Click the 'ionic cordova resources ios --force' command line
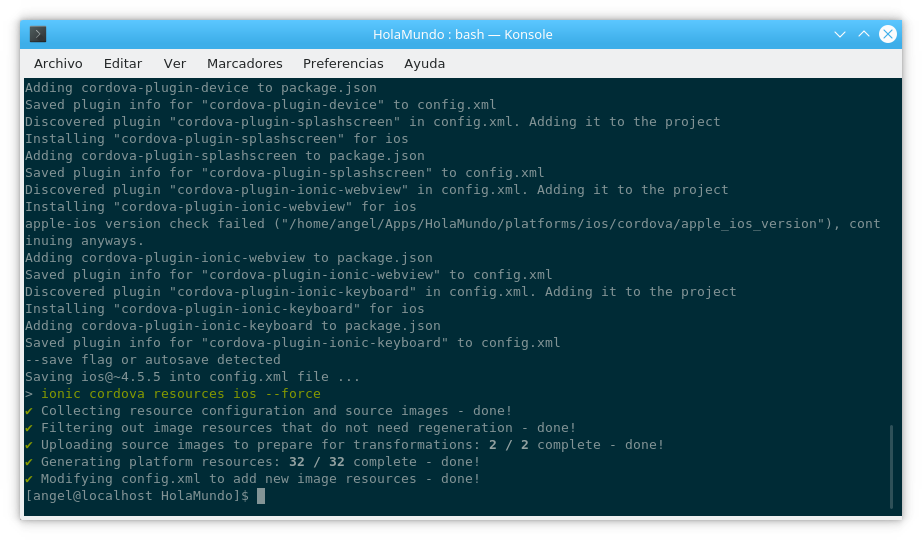Image resolution: width=922 pixels, height=540 pixels. (173, 394)
